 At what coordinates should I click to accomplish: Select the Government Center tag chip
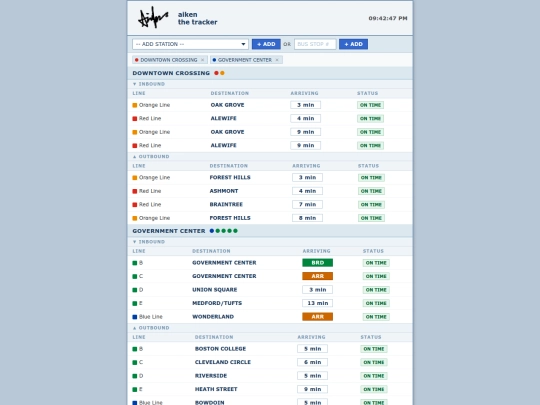click(x=246, y=60)
